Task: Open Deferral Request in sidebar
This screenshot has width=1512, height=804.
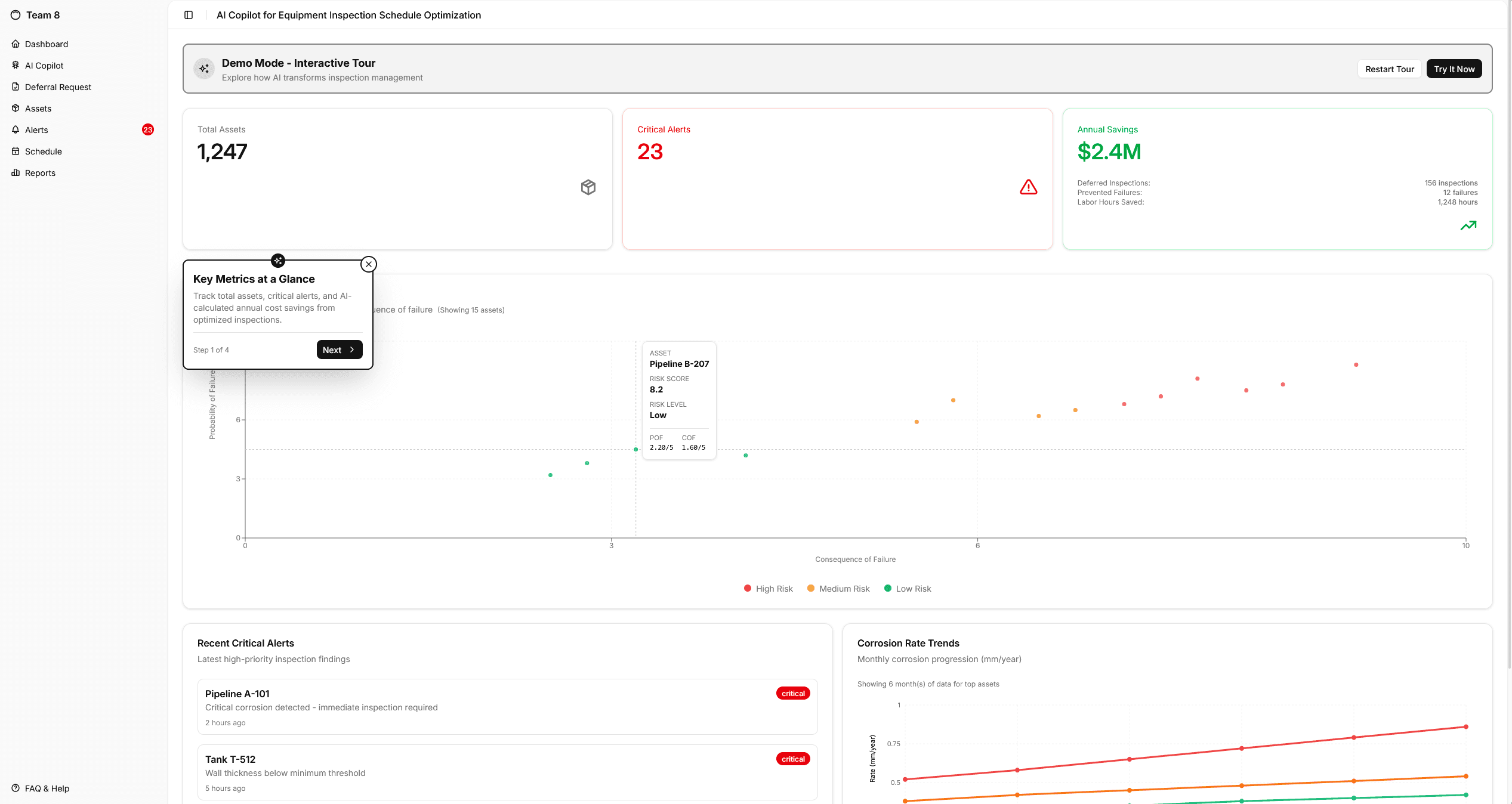Action: (x=58, y=87)
